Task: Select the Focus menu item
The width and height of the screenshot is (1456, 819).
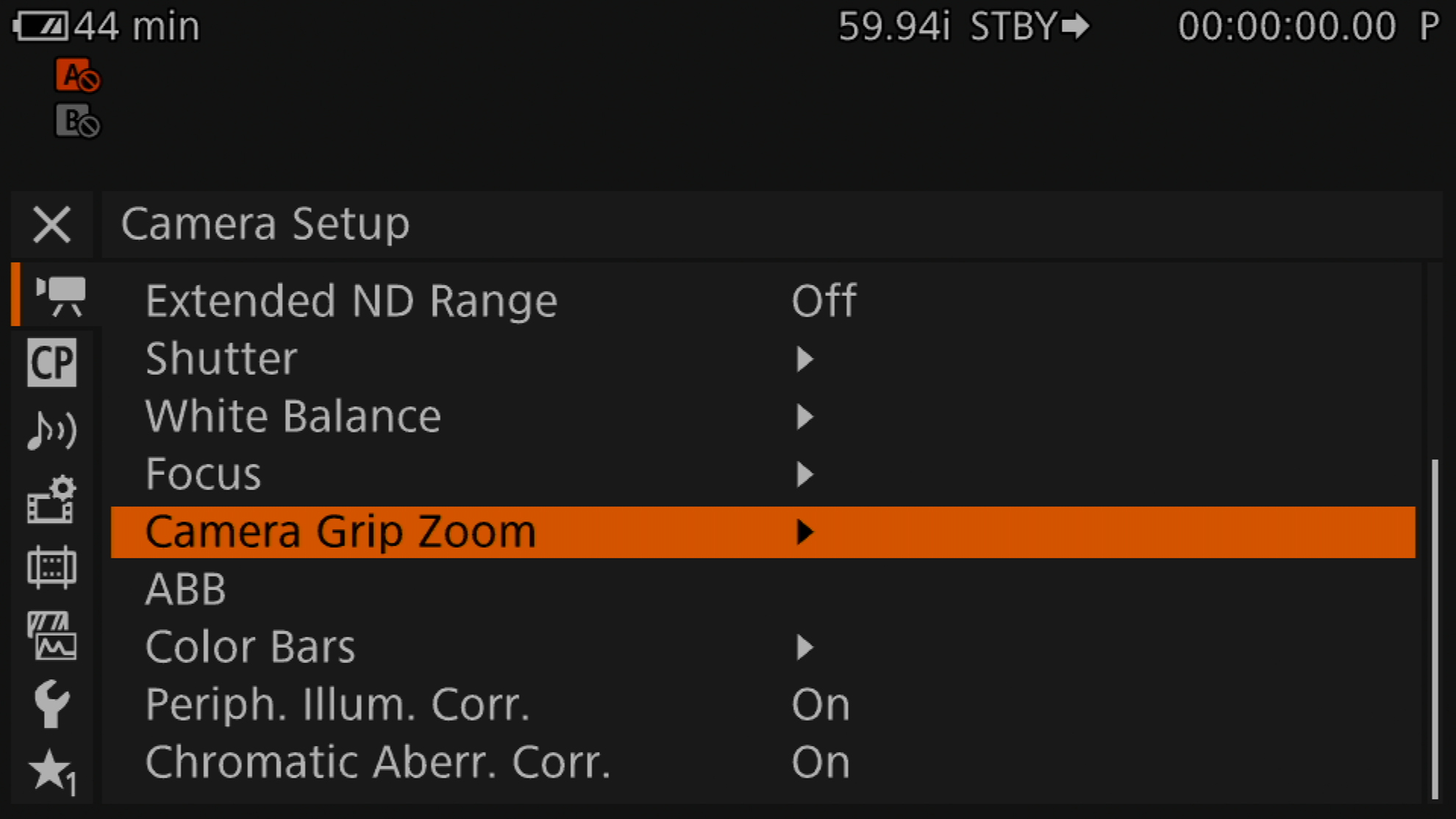Action: (204, 474)
